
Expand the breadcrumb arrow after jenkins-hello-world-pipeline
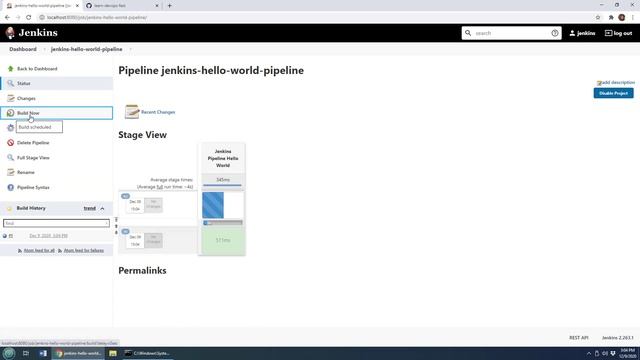(130, 49)
